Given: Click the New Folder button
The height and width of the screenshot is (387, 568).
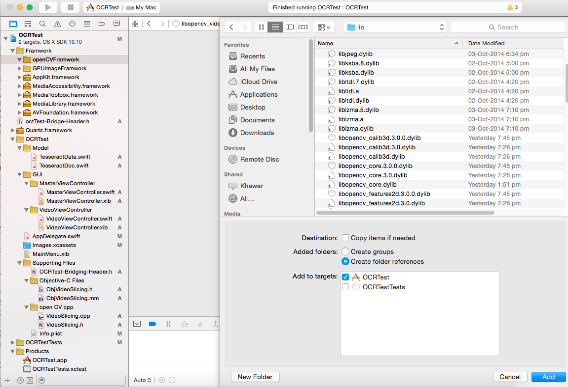Looking at the screenshot, I should (x=255, y=377).
